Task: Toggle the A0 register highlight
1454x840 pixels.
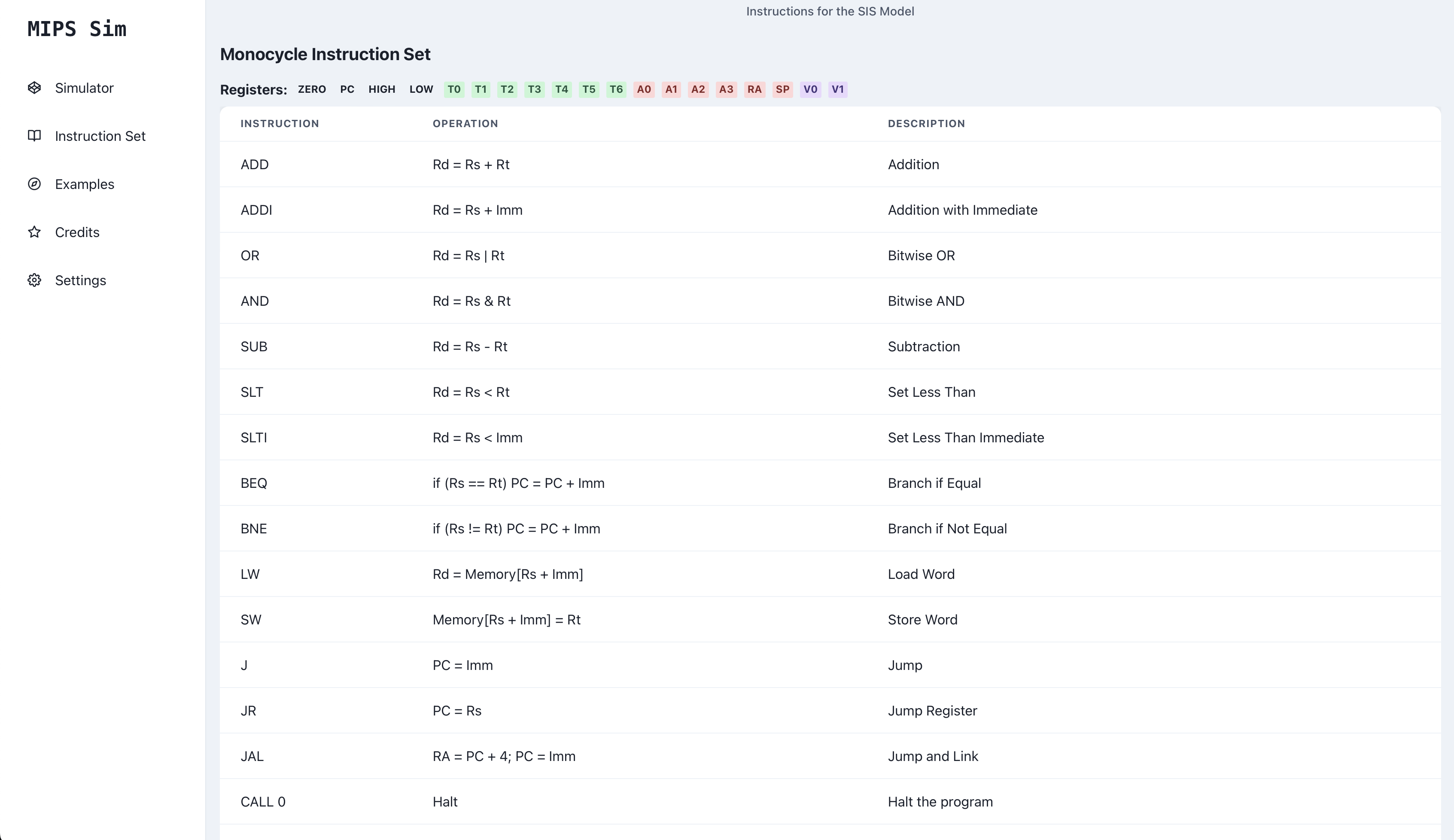Action: pos(644,89)
